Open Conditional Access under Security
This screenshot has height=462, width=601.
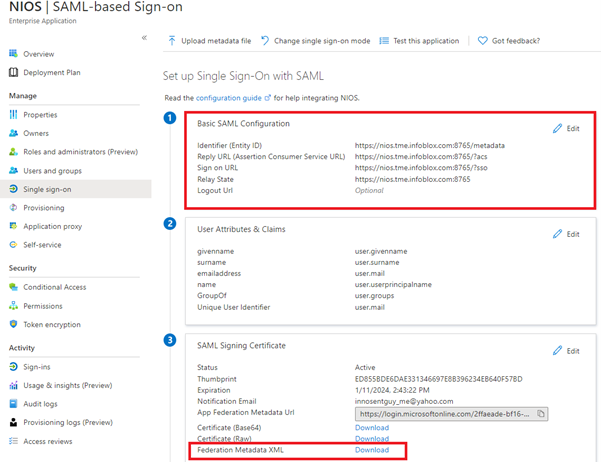click(x=55, y=287)
